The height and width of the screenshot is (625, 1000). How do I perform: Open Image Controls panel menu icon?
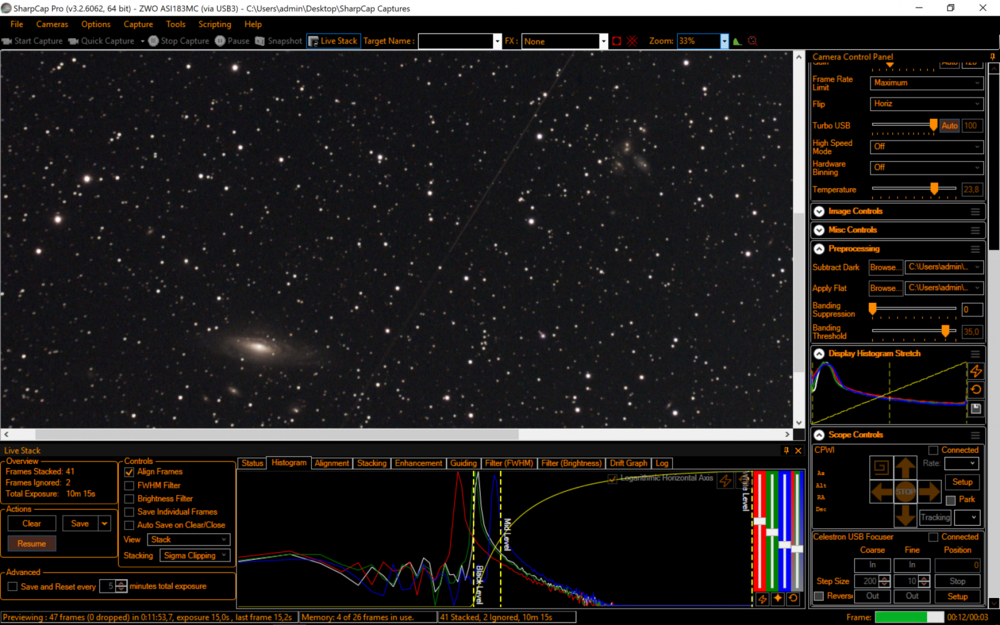click(975, 211)
